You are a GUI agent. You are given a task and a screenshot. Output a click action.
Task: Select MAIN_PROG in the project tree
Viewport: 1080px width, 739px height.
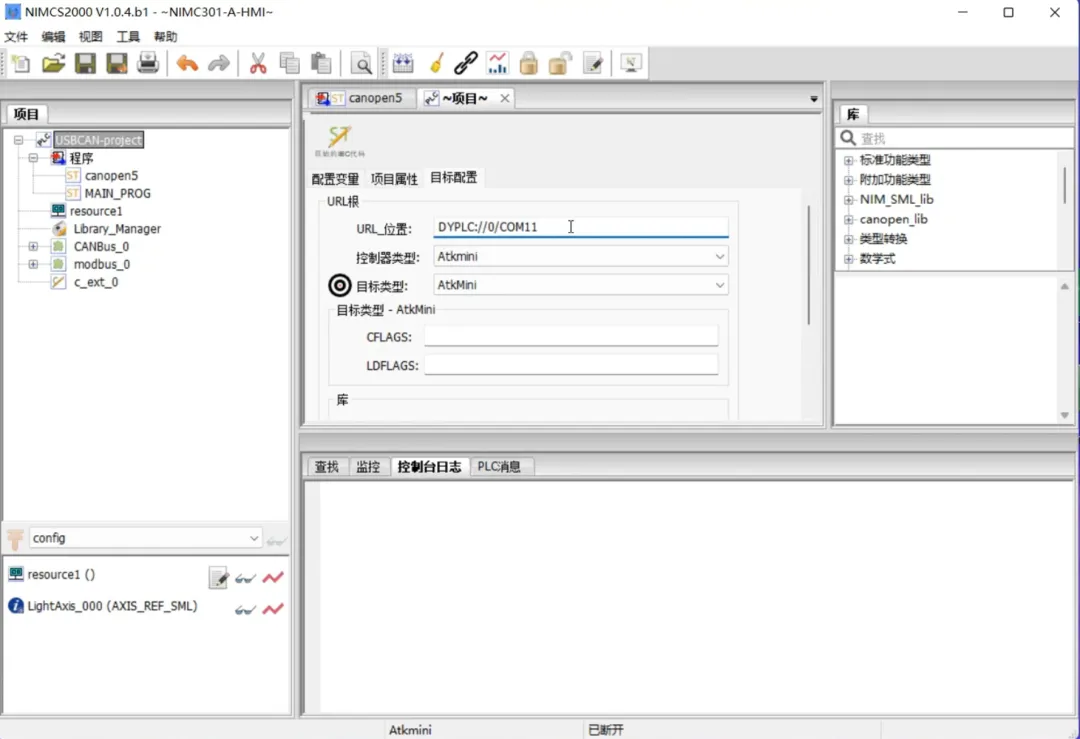coord(117,194)
